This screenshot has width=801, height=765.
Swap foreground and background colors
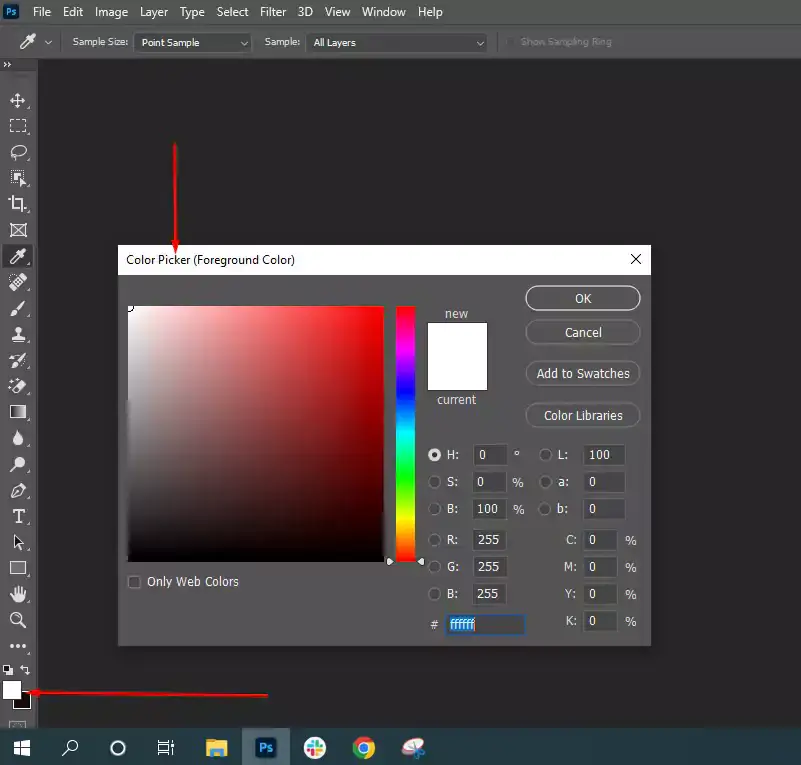(25, 670)
